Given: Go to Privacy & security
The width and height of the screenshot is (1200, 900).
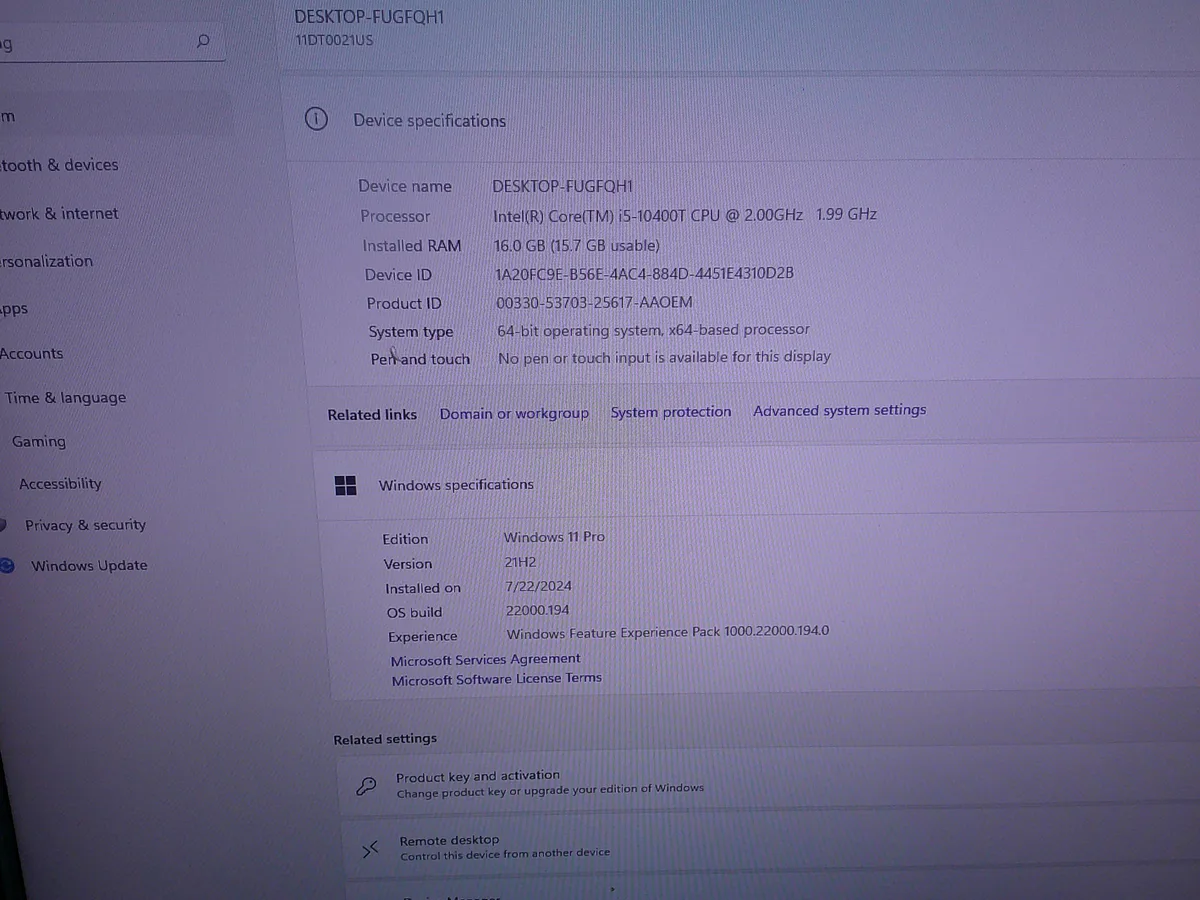Looking at the screenshot, I should (x=85, y=525).
